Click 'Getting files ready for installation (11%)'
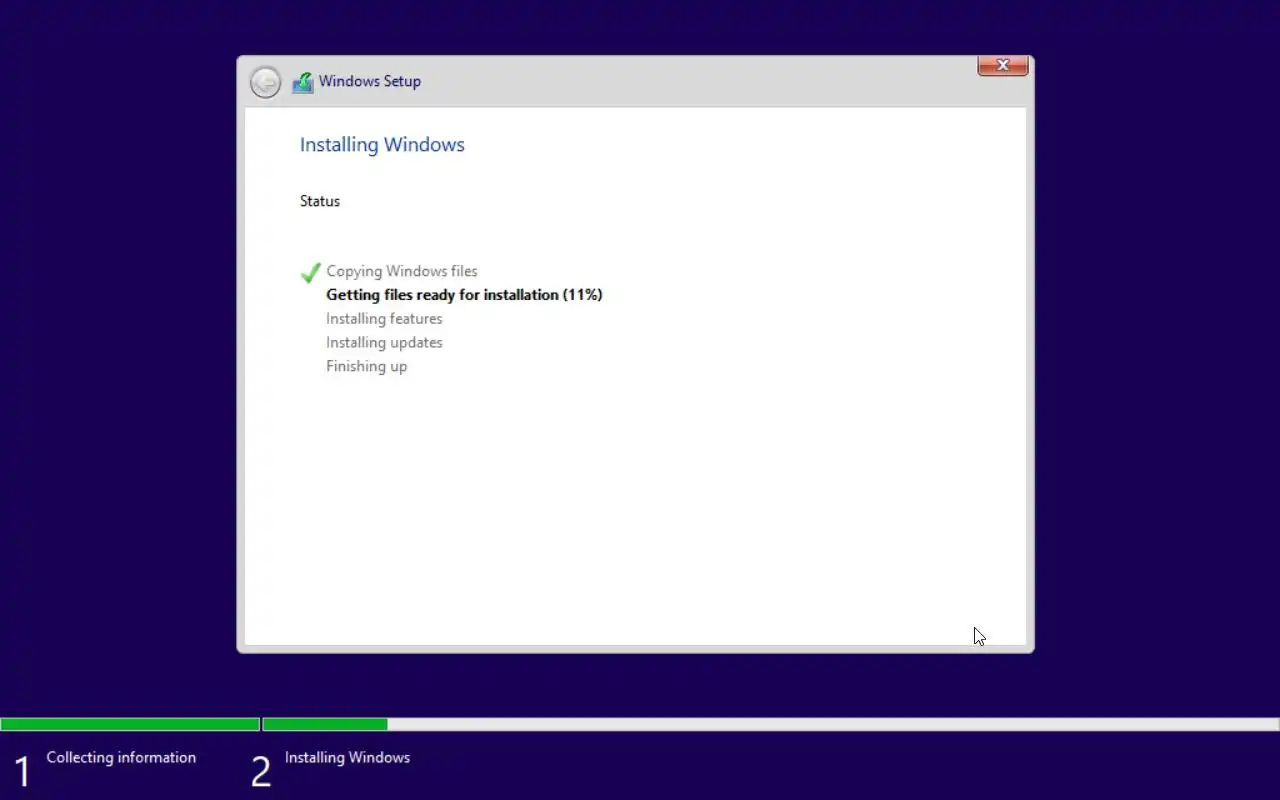1280x800 pixels. coord(464,295)
